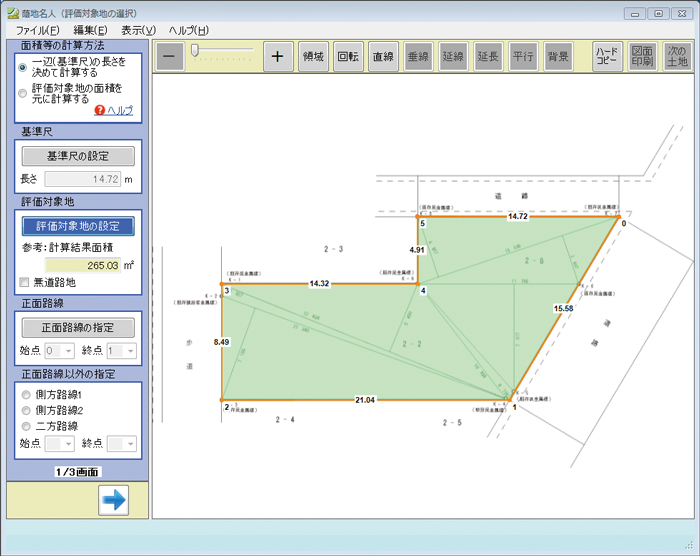
Task: Select 評価対象地の面積を元に計算する radio option
Action: pyautogui.click(x=23, y=93)
